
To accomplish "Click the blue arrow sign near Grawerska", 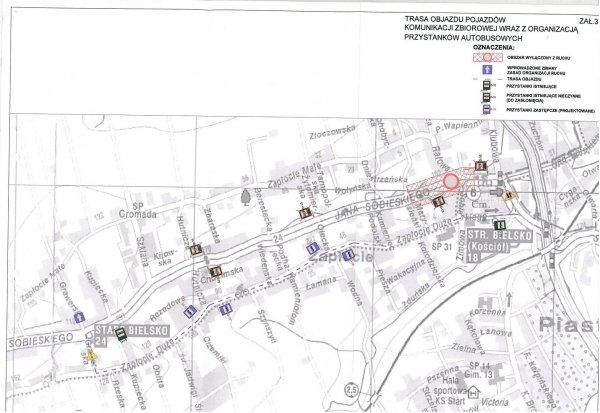I will (79, 317).
